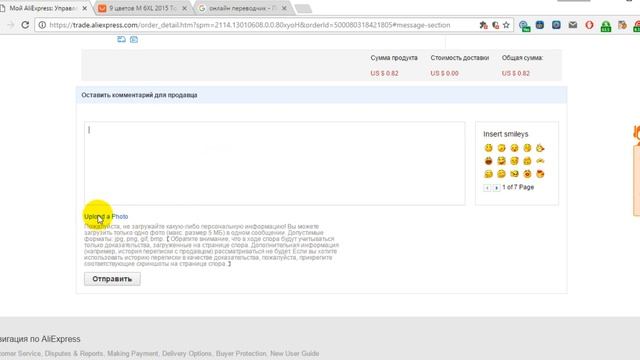
Task: Insert the last smiley in the middle row
Action: click(x=540, y=161)
